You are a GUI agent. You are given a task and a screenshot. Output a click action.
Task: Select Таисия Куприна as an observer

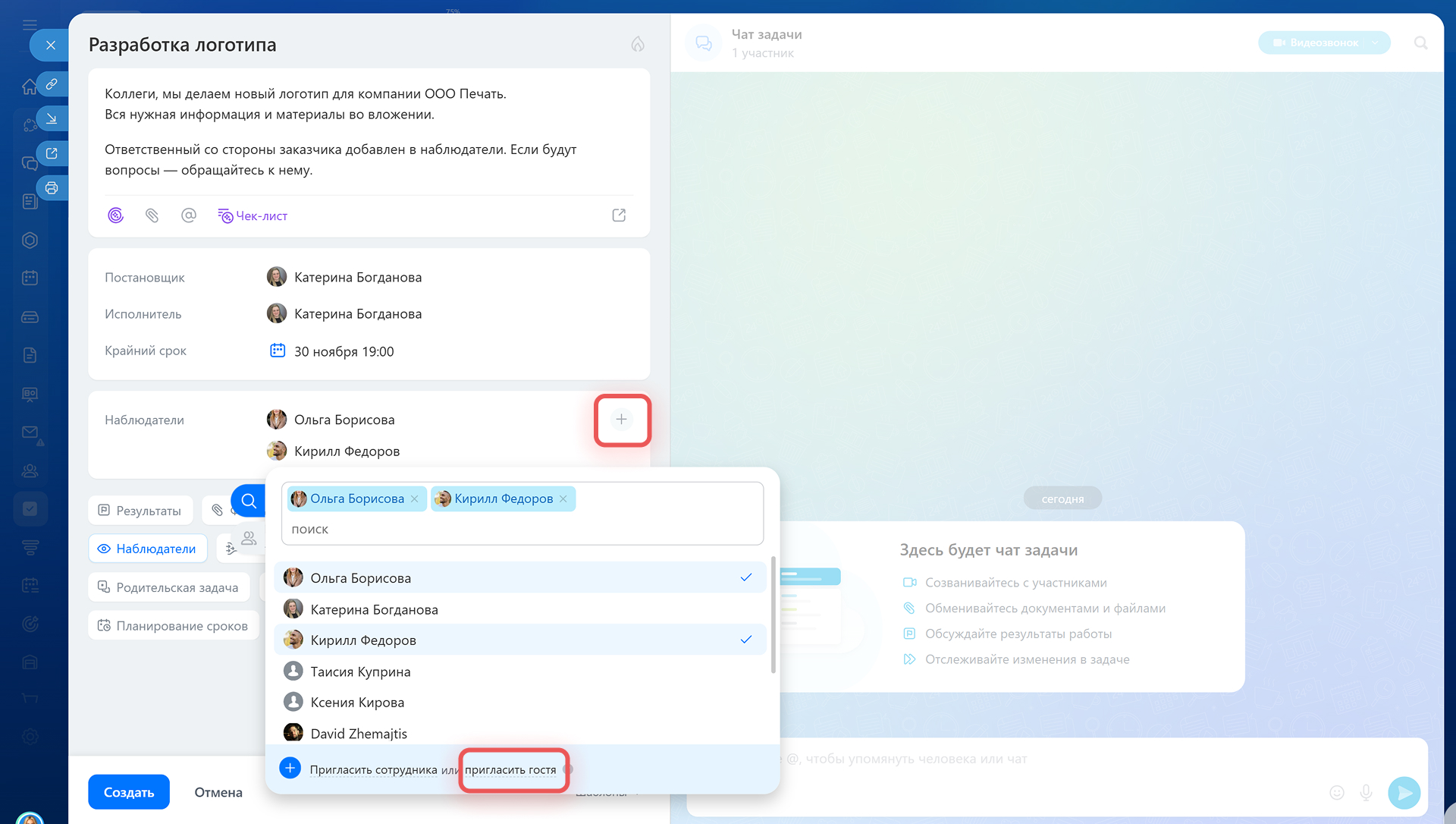(x=360, y=671)
